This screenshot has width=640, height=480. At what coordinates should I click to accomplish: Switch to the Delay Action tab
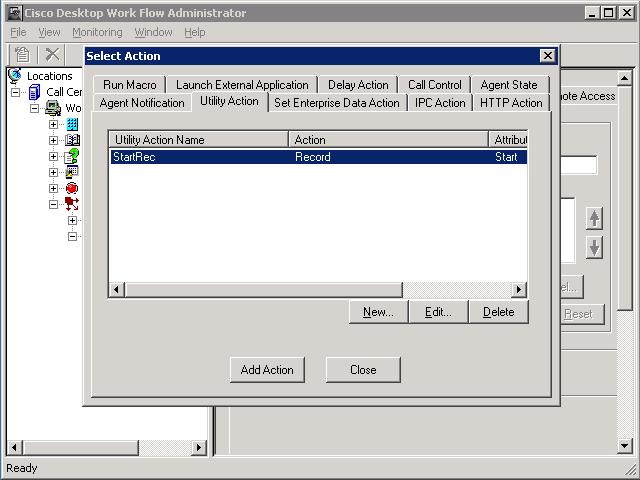click(358, 85)
